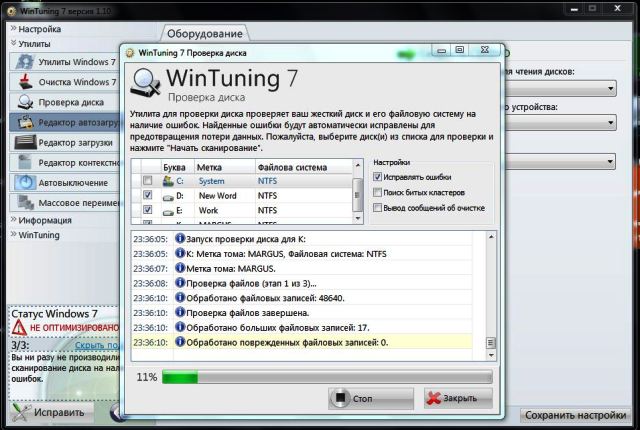The image size is (640, 430).
Task: Click the drive C: system disk icon
Action: pyautogui.click(x=168, y=181)
